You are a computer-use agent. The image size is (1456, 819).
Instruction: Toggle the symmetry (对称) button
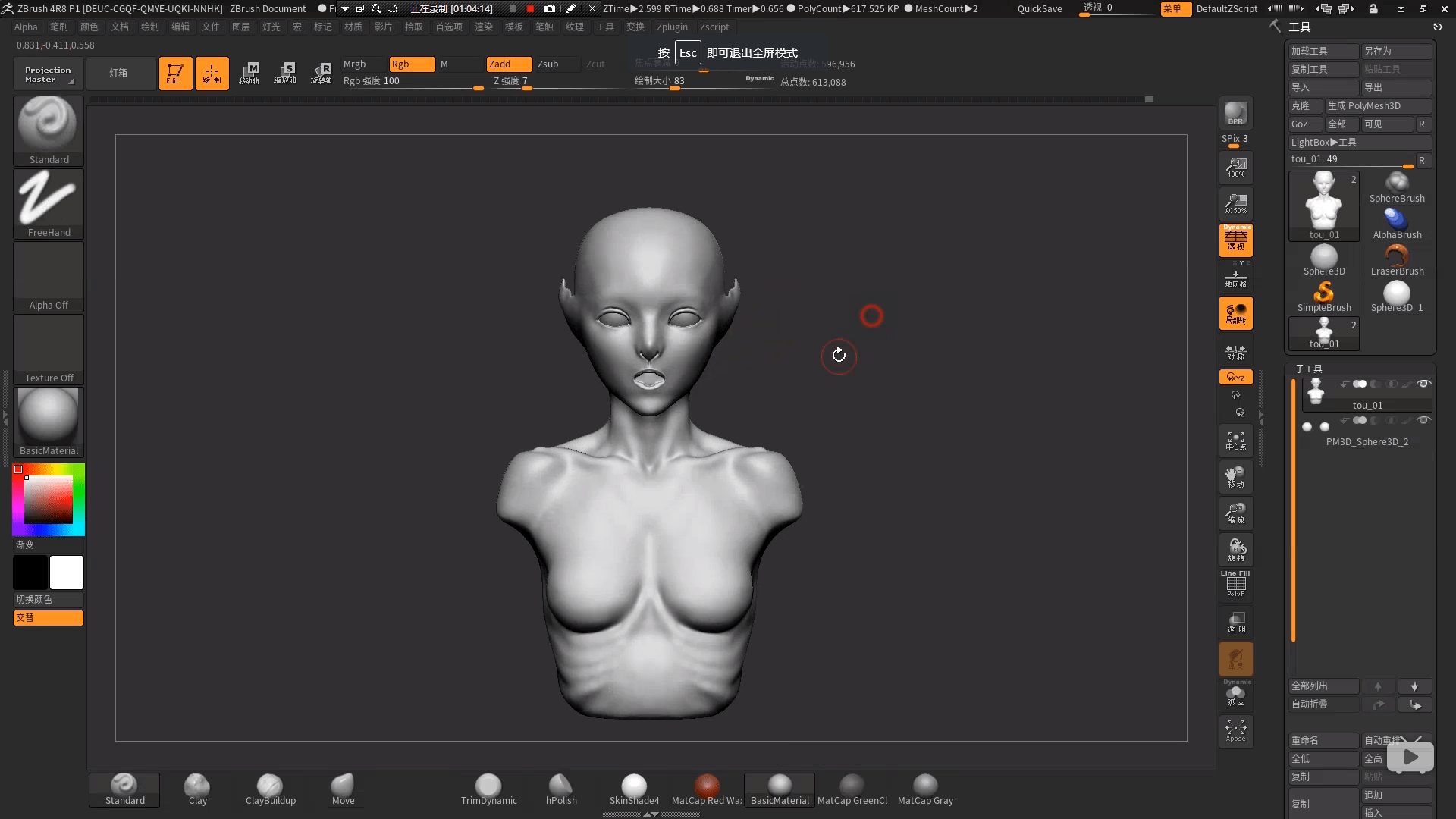click(x=1235, y=352)
